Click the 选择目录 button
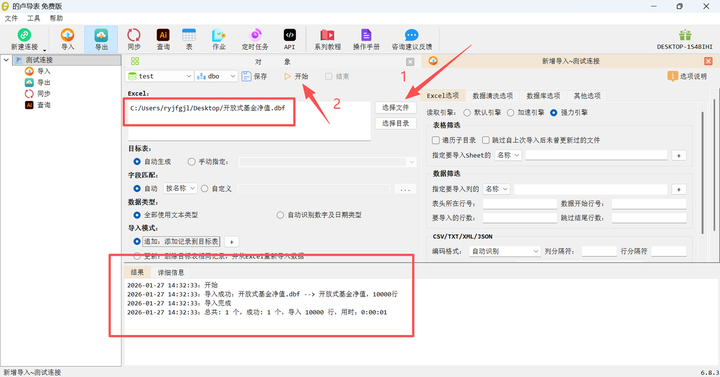 tap(395, 124)
